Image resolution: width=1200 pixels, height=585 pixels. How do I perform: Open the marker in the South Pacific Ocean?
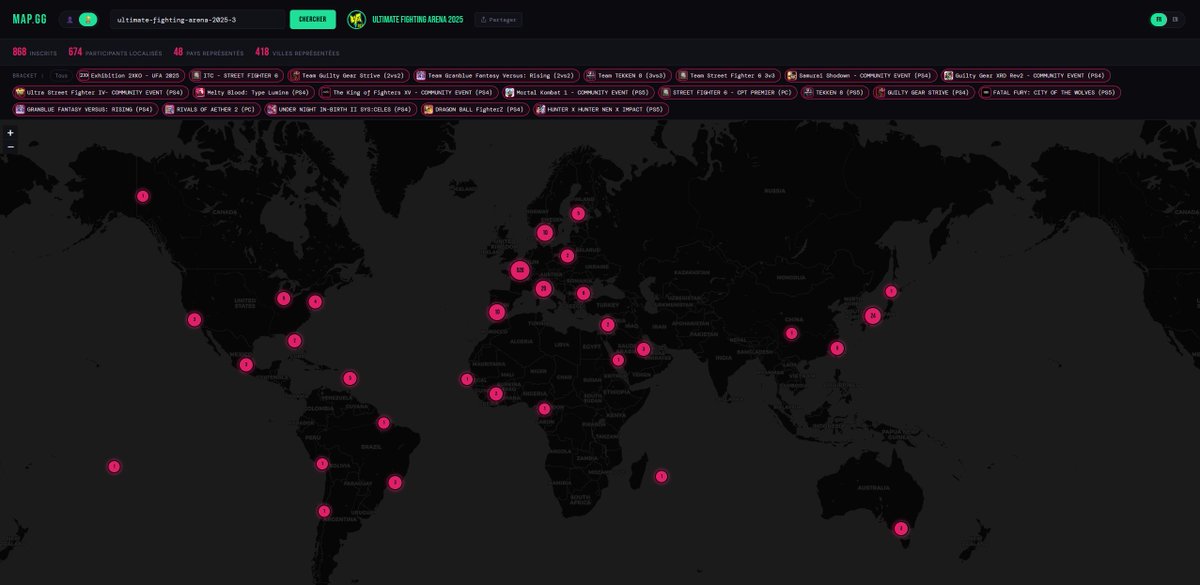click(x=114, y=466)
